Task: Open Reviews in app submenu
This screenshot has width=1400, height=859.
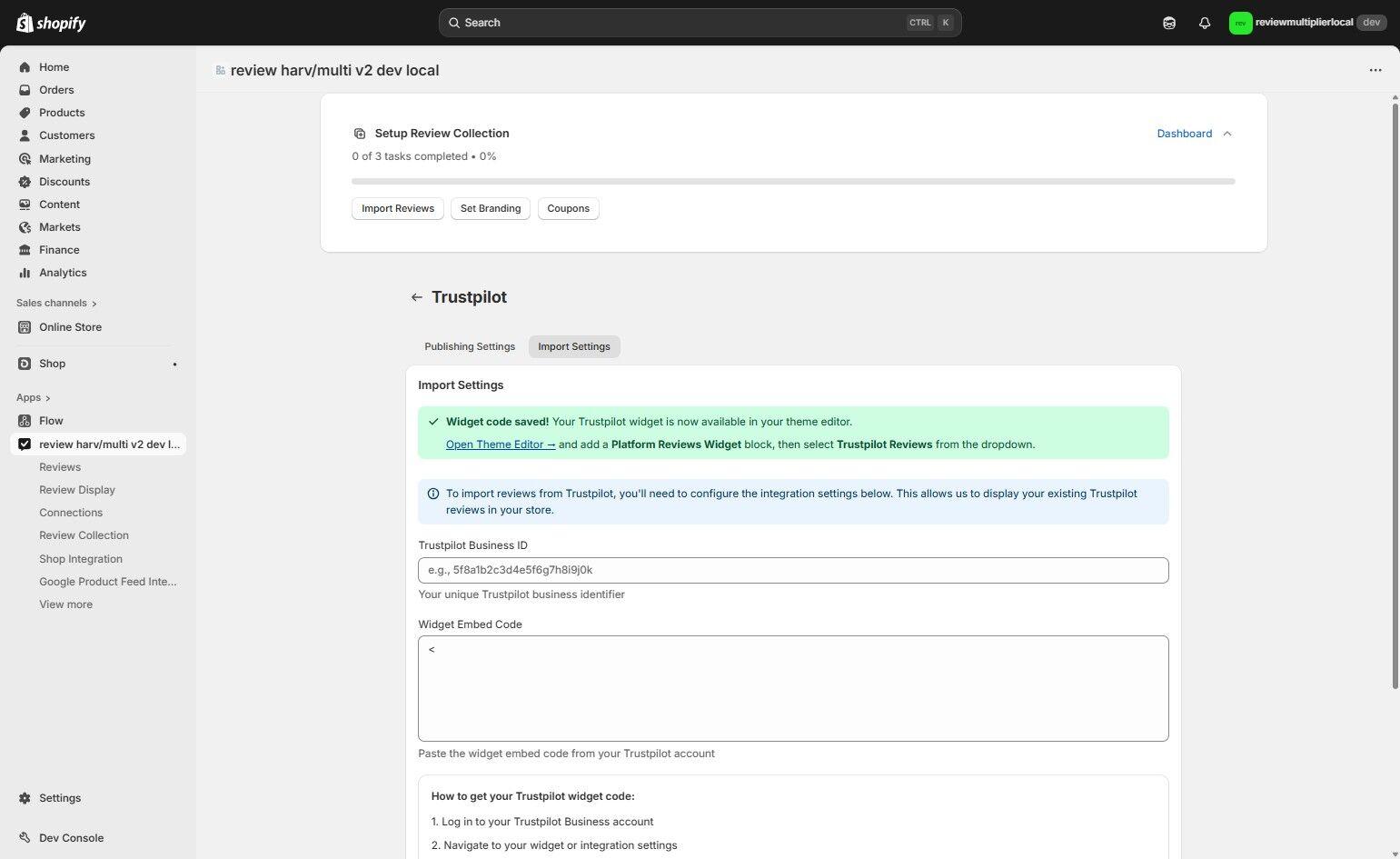Action: tap(60, 467)
